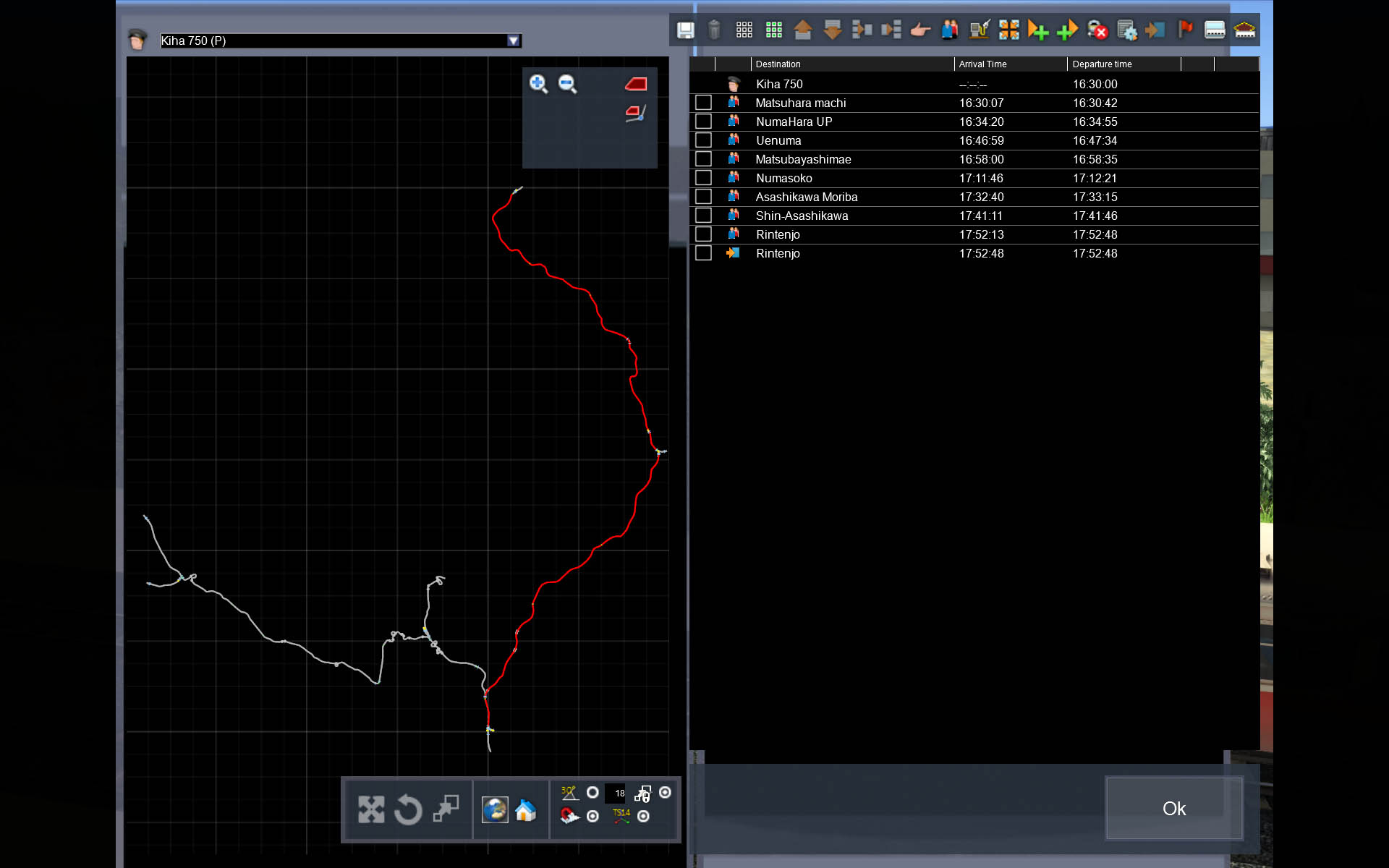Tick the checkbox for Matsuhara machi

703,103
